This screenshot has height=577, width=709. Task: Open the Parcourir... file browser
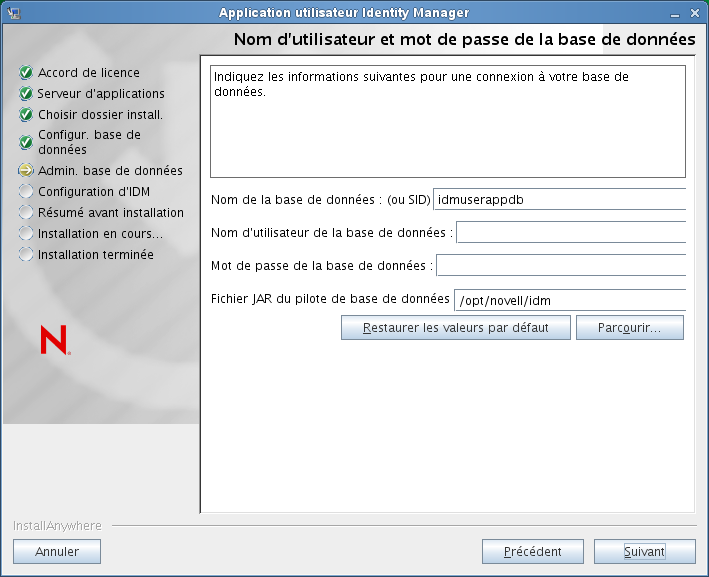coord(629,327)
